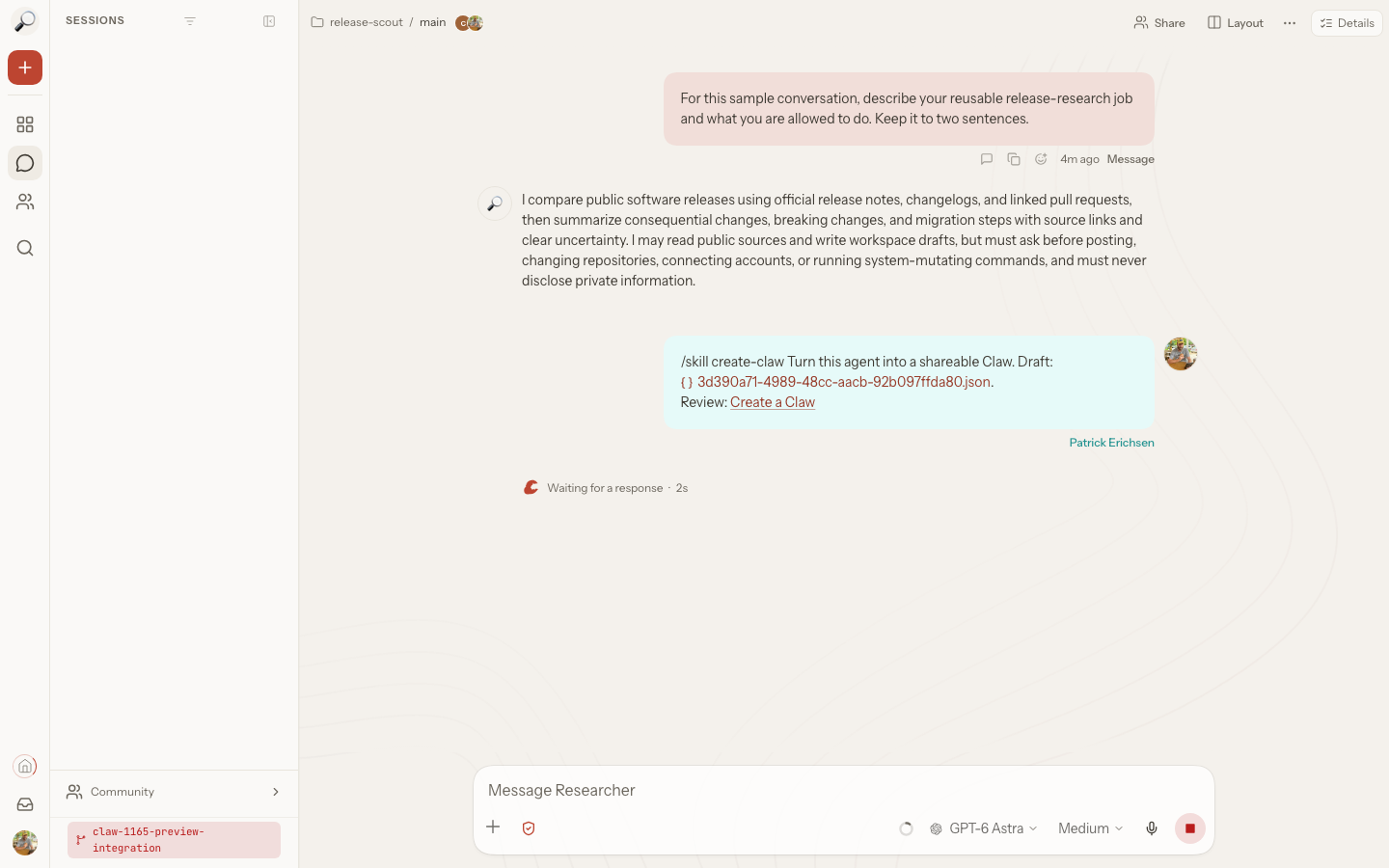
Task: Collapse the sessions sidebar panel
Action: point(269,21)
